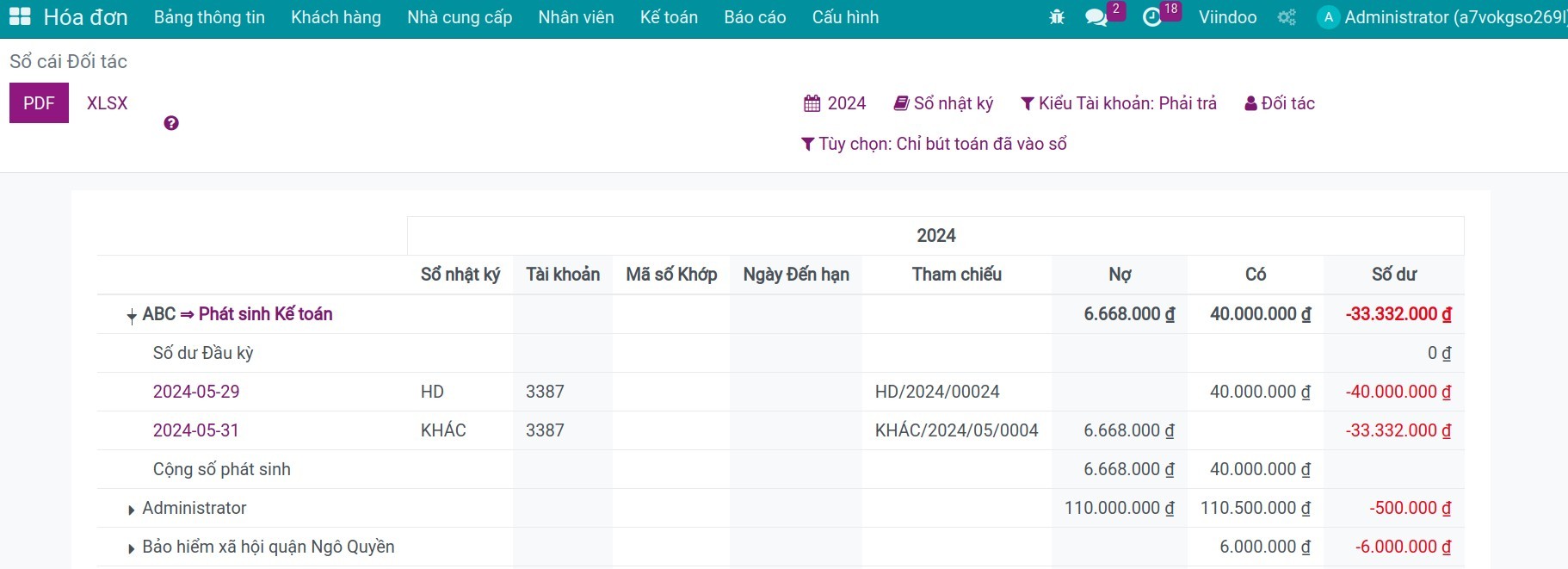Open the Viindoo company switcher

click(x=1227, y=17)
